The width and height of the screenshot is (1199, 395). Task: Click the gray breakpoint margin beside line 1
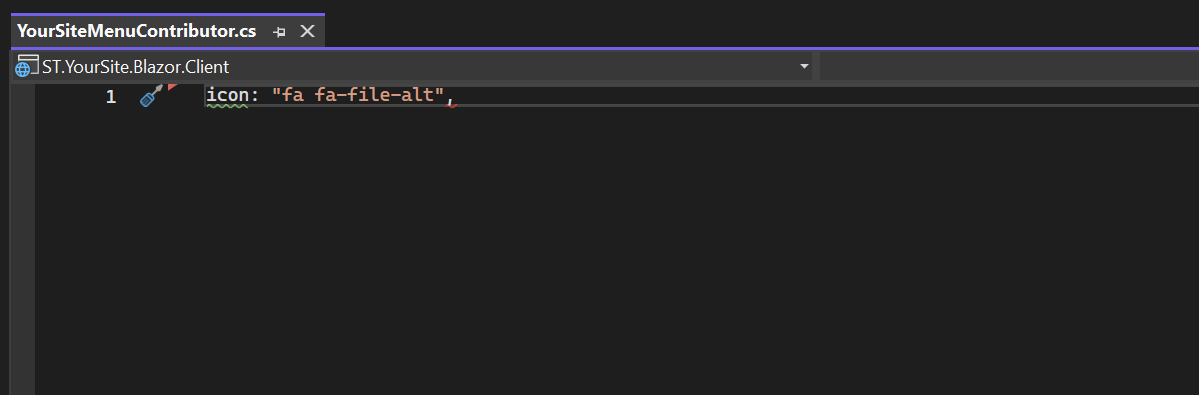click(23, 96)
